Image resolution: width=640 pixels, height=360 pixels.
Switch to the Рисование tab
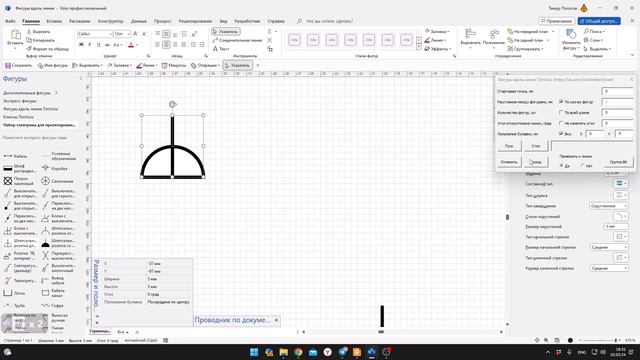coord(80,21)
